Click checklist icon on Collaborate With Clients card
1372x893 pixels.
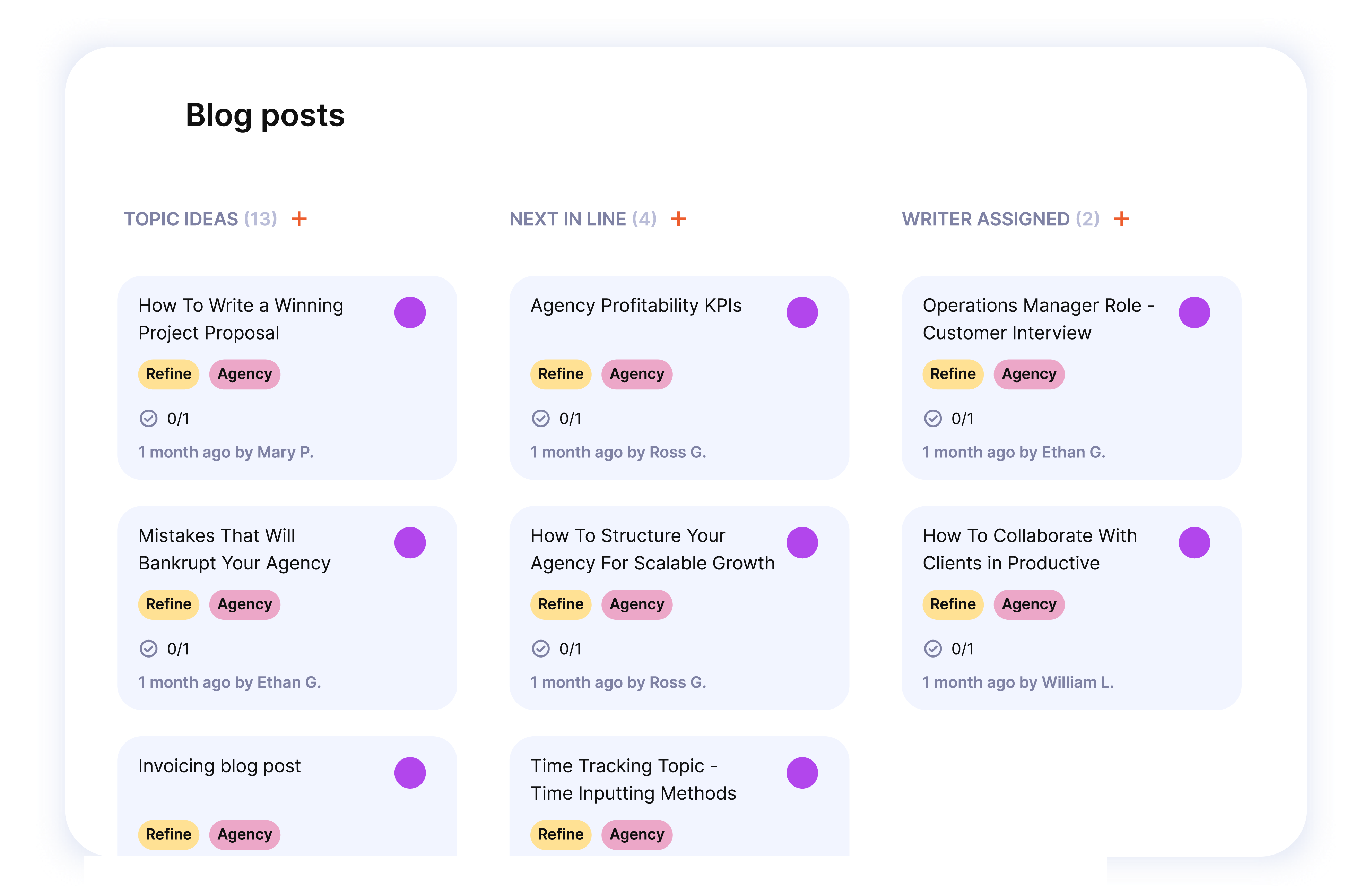(x=933, y=649)
